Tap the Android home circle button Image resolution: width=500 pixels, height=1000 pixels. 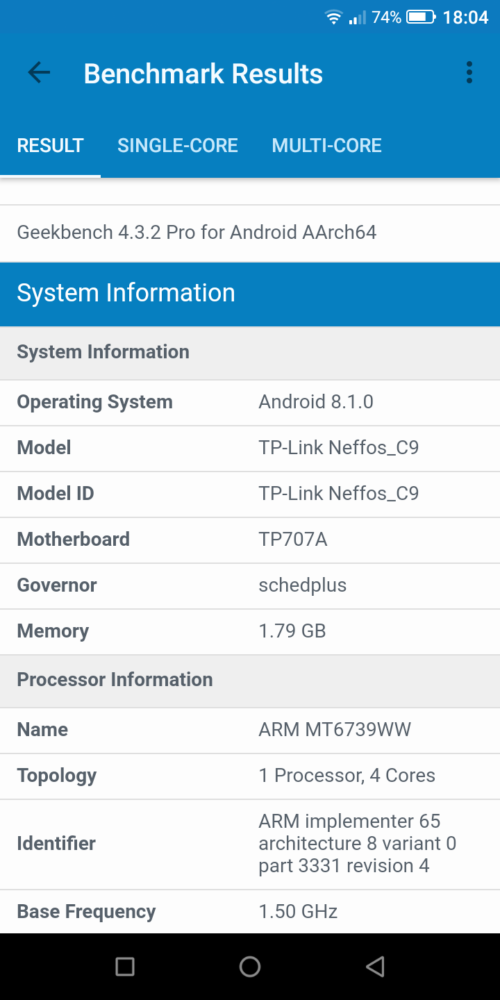click(250, 967)
